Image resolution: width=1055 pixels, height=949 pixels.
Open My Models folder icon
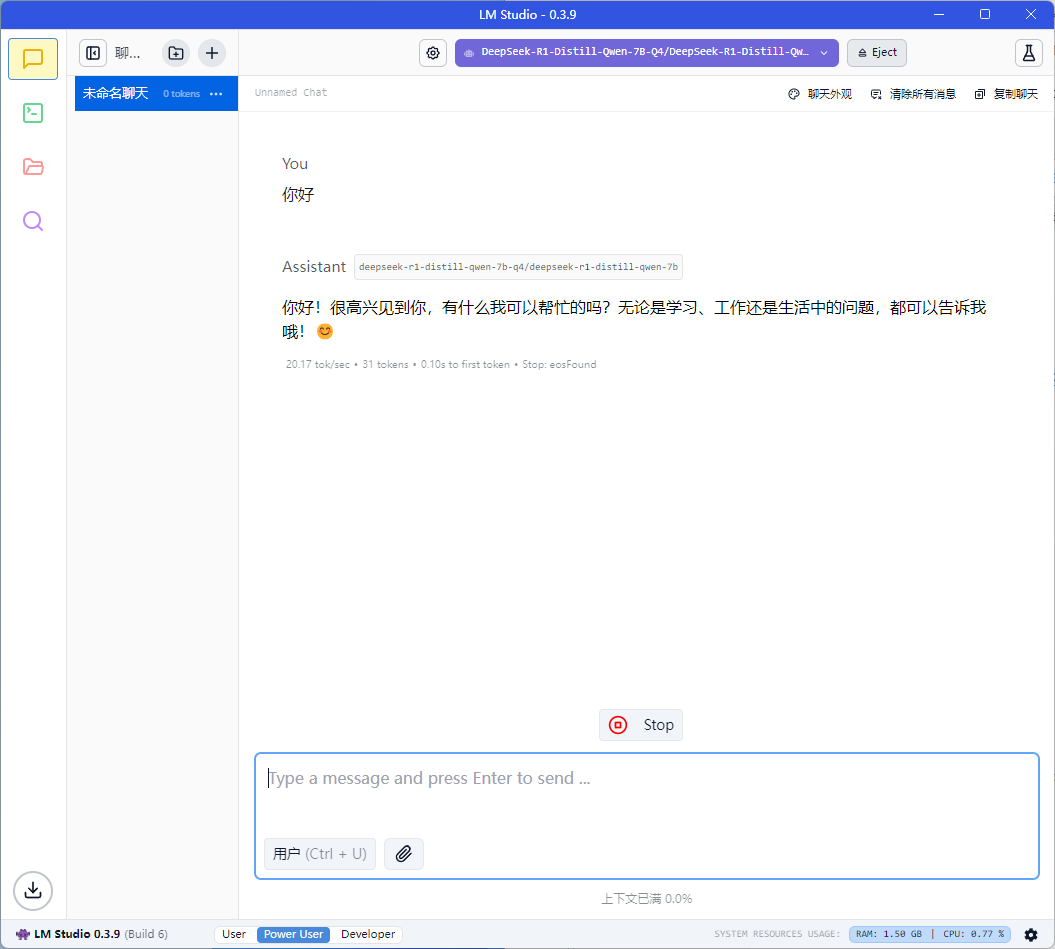[33, 167]
